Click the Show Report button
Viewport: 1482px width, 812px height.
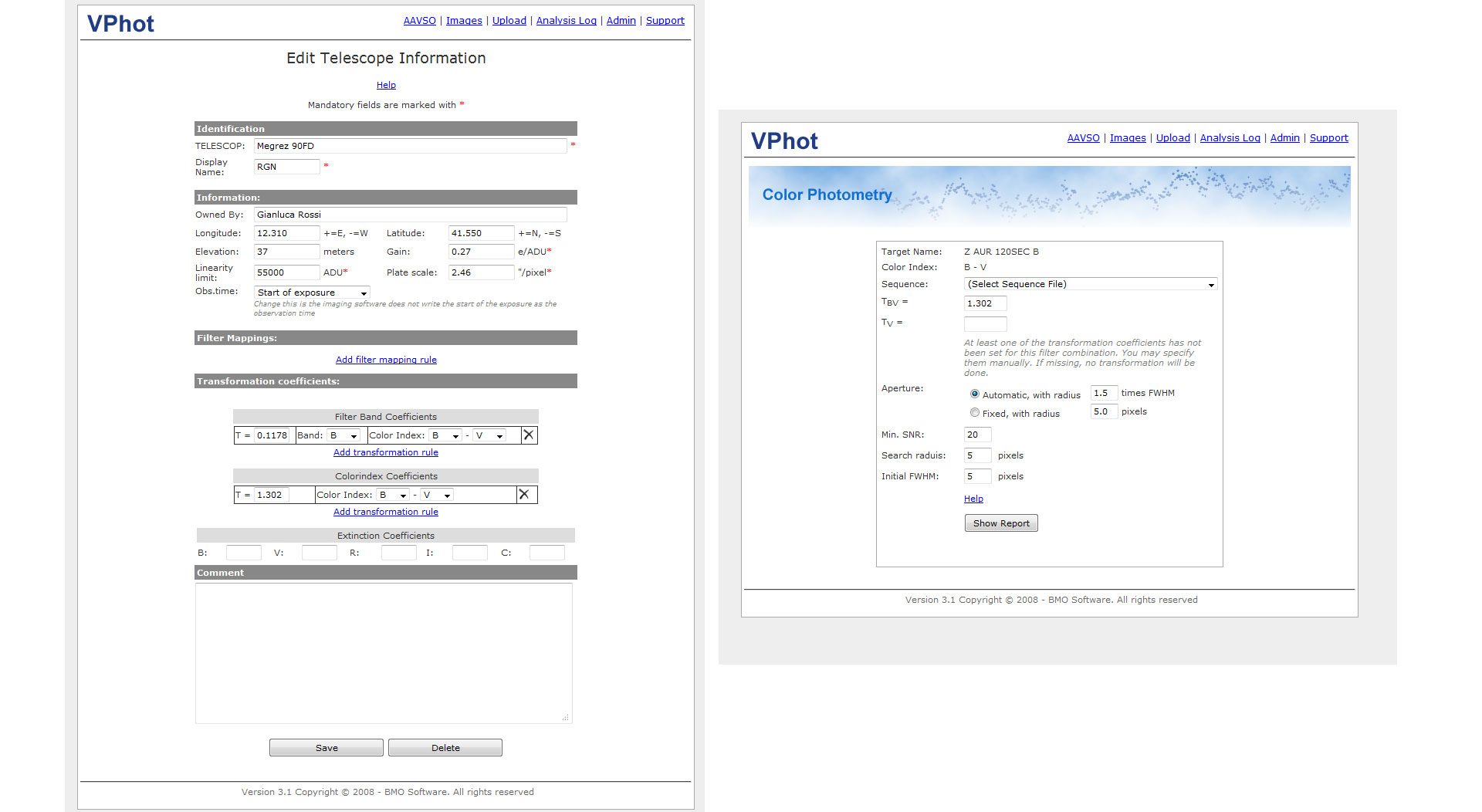pyautogui.click(x=1001, y=523)
